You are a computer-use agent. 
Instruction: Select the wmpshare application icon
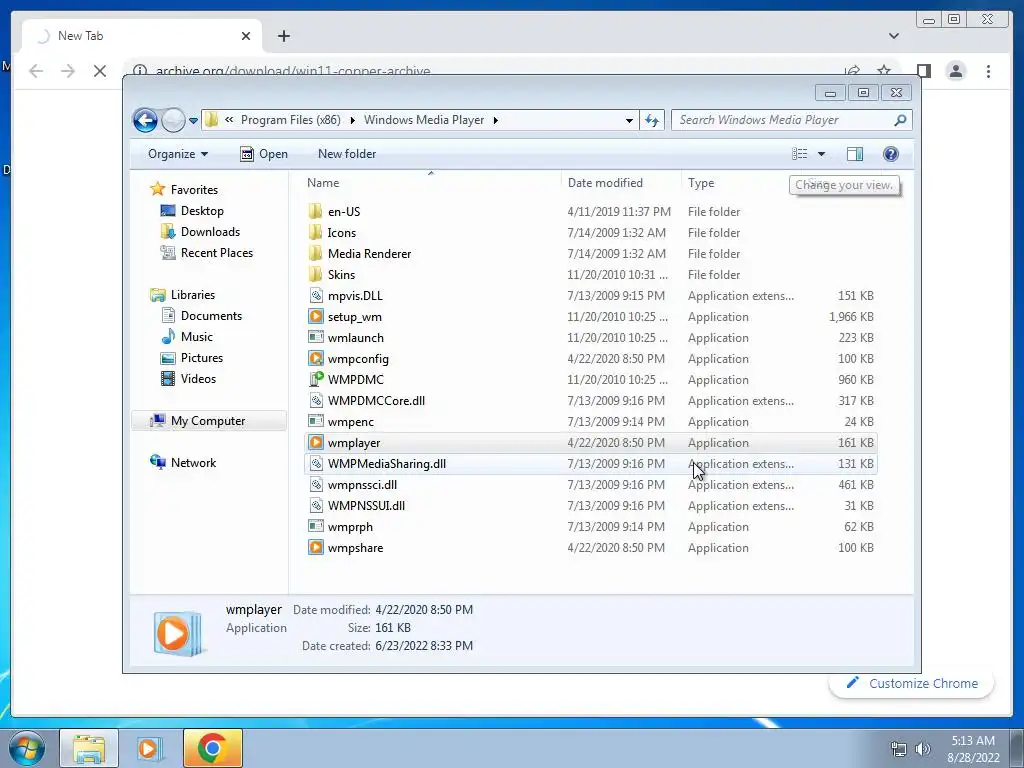tap(315, 548)
